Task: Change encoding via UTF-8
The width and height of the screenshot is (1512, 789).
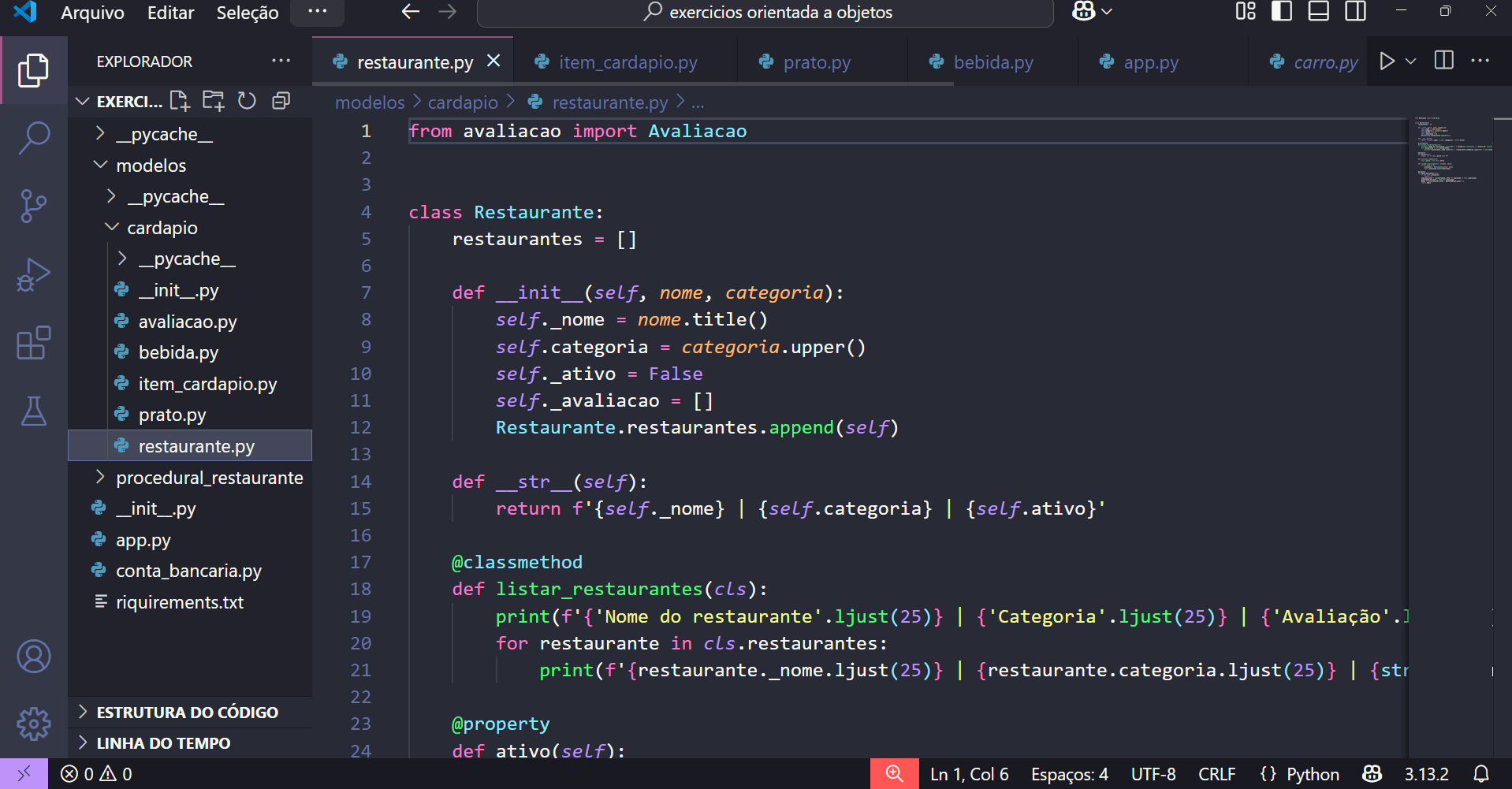Action: [x=1153, y=774]
